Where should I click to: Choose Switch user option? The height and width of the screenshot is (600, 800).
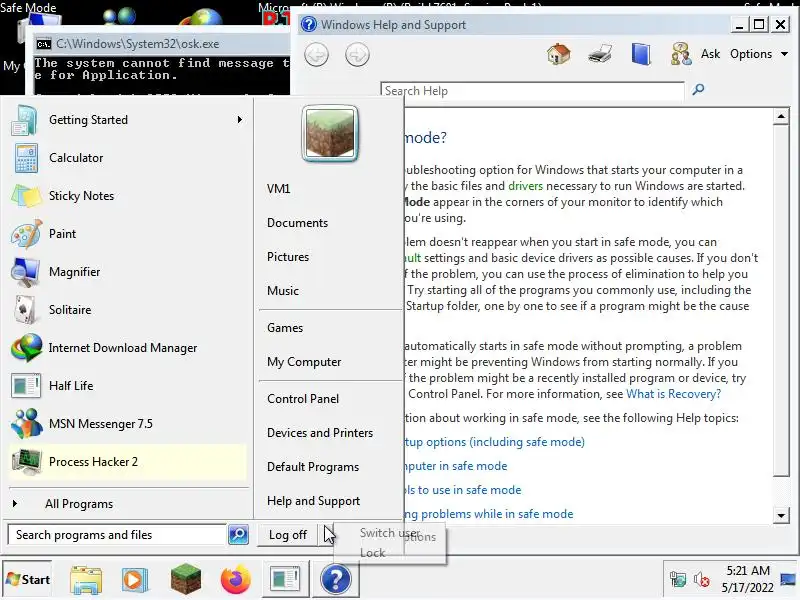[x=390, y=533]
